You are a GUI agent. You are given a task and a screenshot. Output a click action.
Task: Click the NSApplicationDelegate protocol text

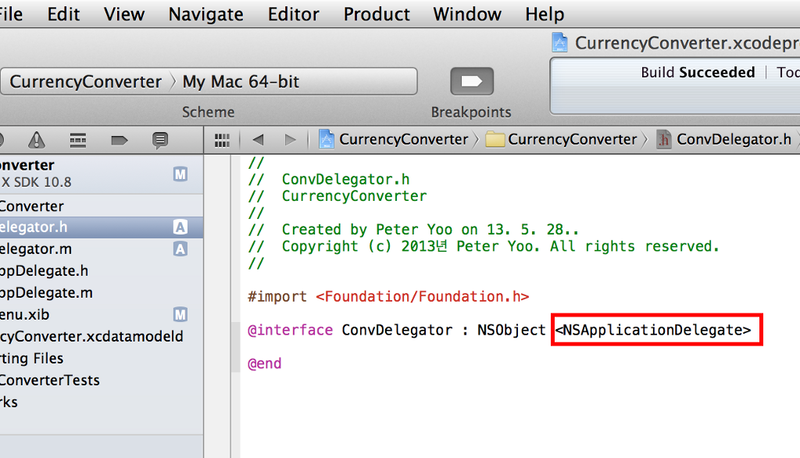657,329
